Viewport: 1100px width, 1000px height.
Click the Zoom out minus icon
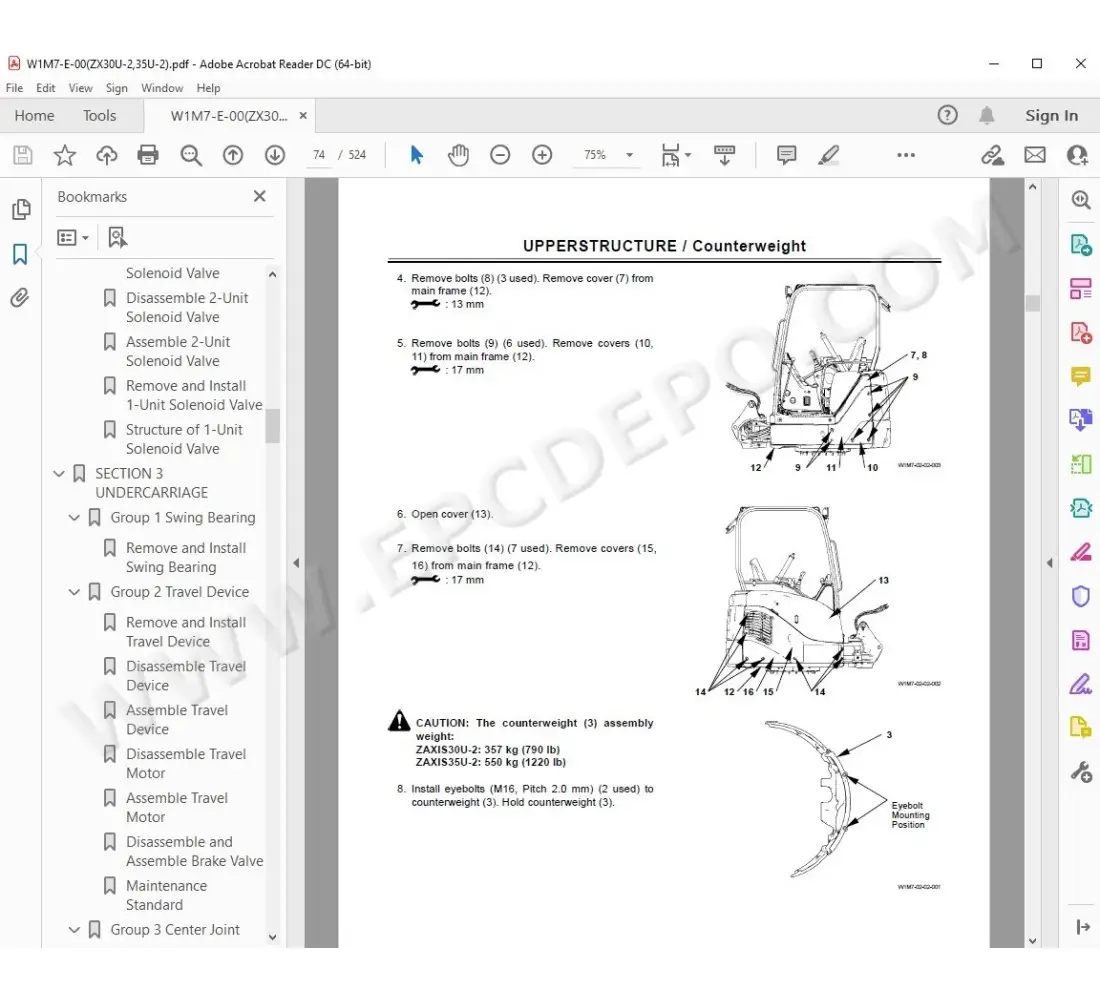click(x=500, y=155)
